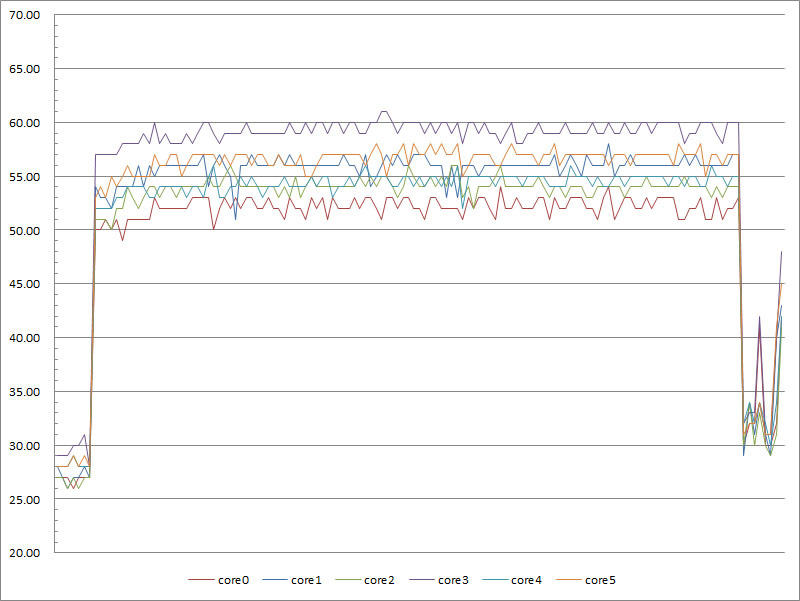Viewport: 800px width, 601px height.
Task: Click the 20.00 axis label
Action: pos(24,553)
